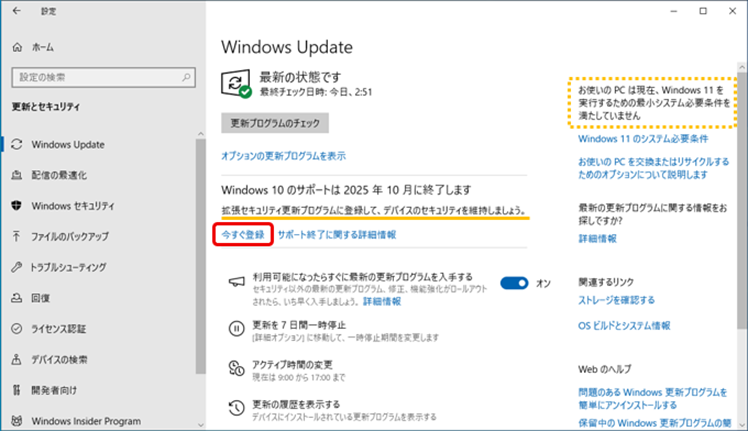Open the Home (ホーム) icon
Viewport: 748px width, 431px height.
17,47
